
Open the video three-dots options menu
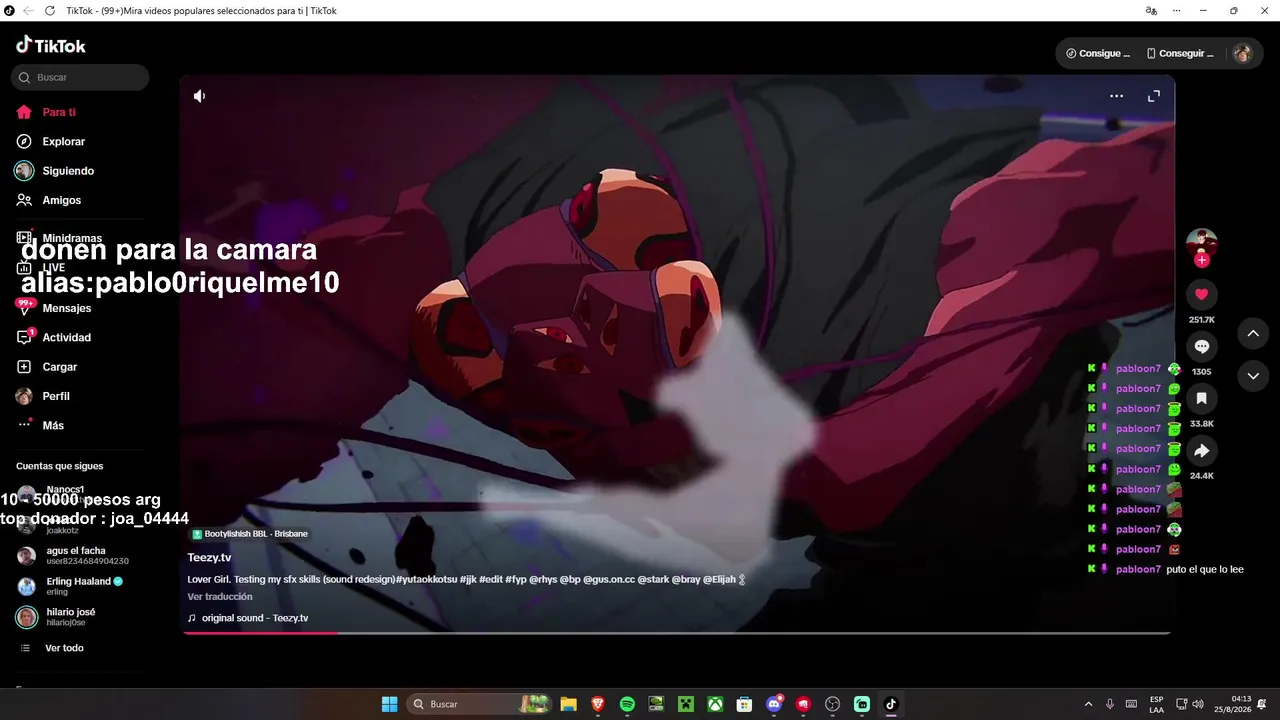(x=1117, y=96)
